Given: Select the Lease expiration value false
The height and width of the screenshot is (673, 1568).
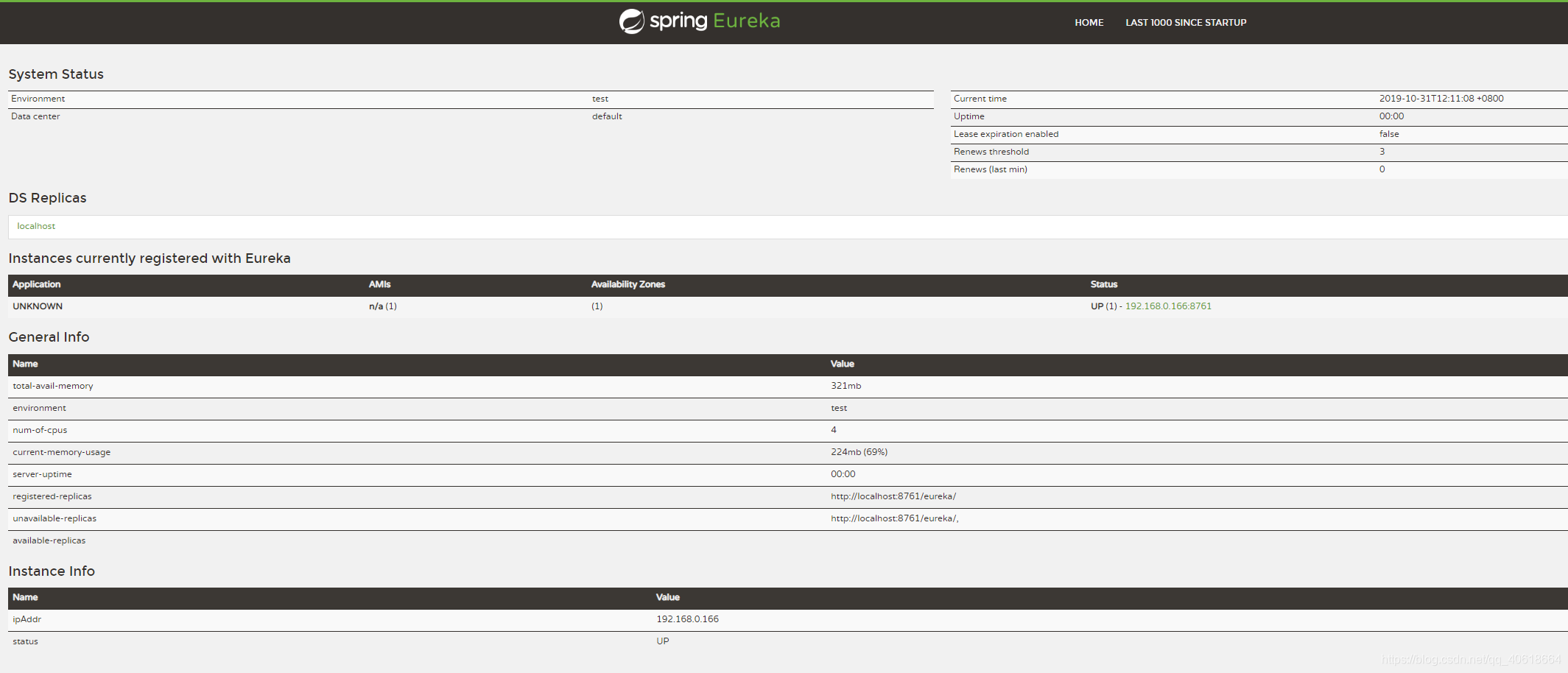Looking at the screenshot, I should [1389, 134].
